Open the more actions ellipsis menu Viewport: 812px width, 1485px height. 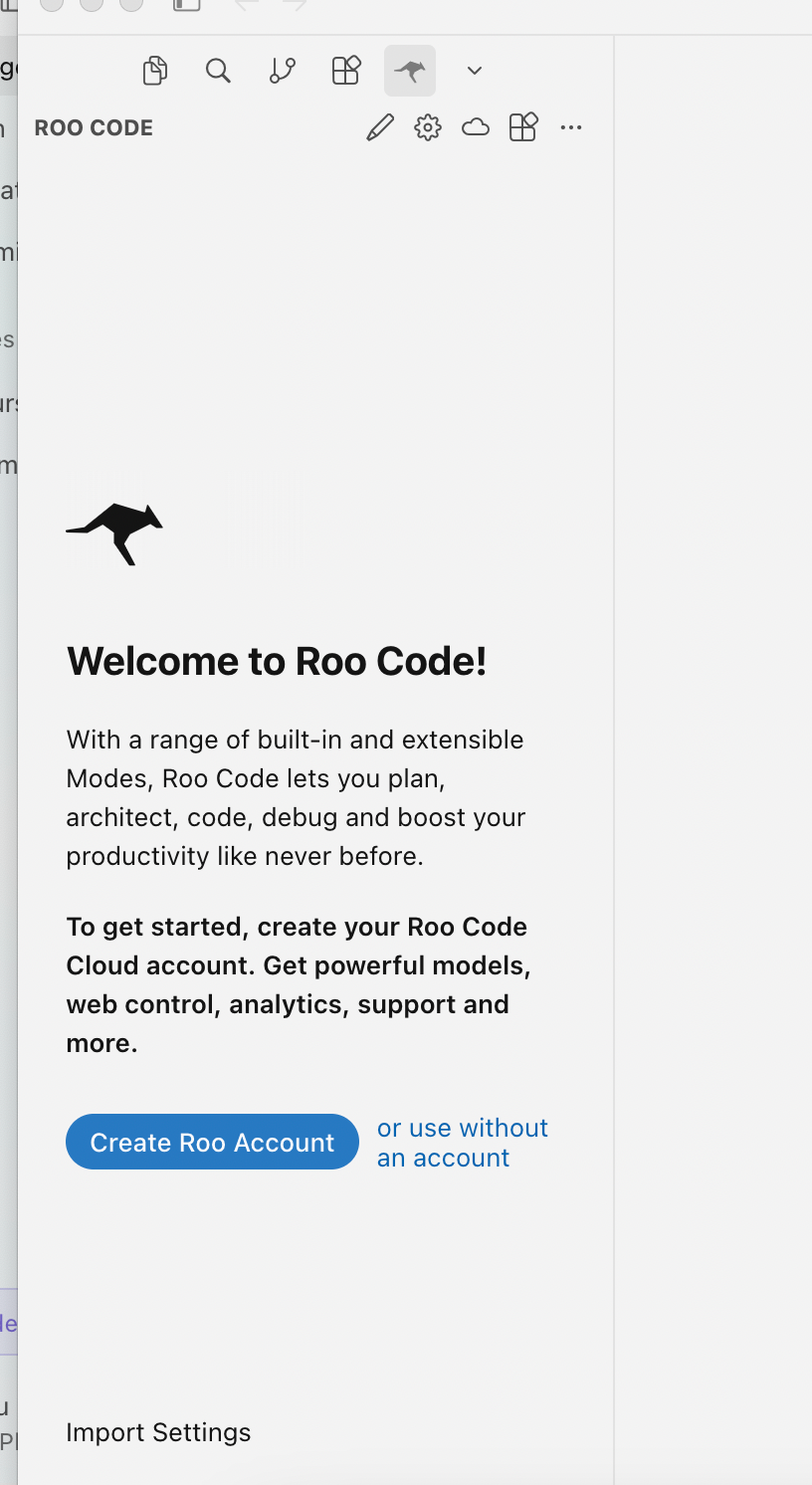pyautogui.click(x=571, y=127)
